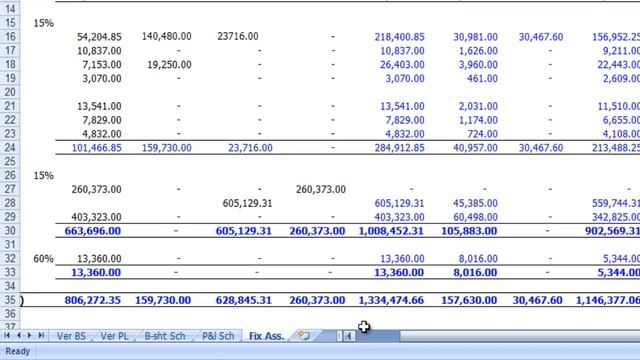Click total cell 40,957.00
The width and height of the screenshot is (640, 360).
(x=476, y=148)
